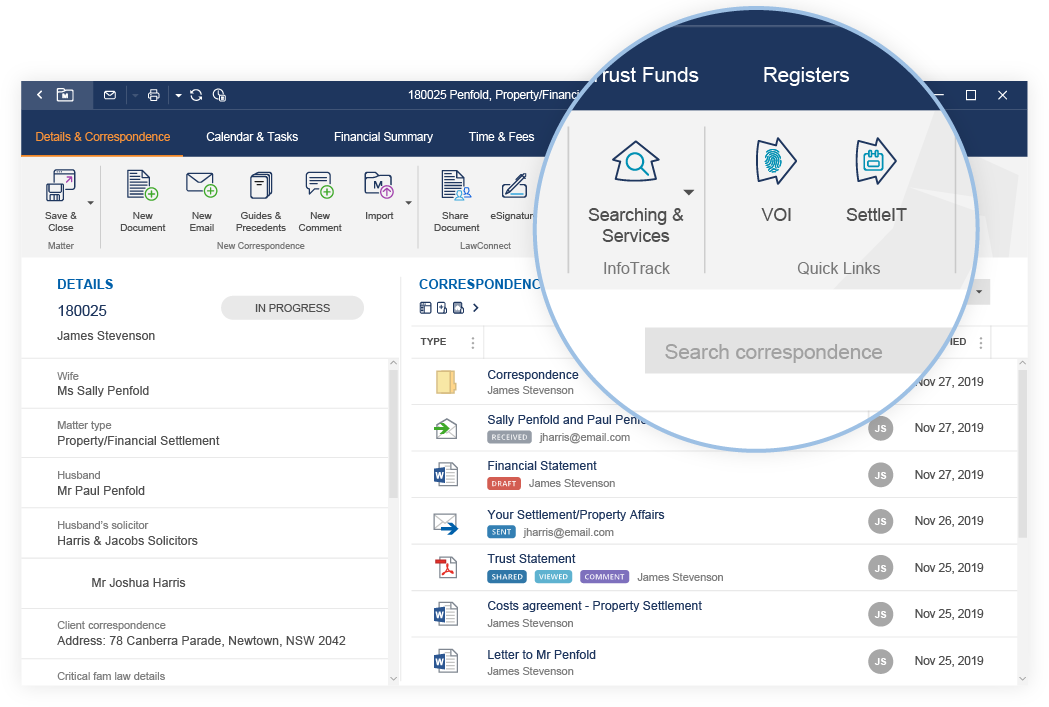
Task: Click the New Email ribbon icon
Action: pyautogui.click(x=201, y=185)
